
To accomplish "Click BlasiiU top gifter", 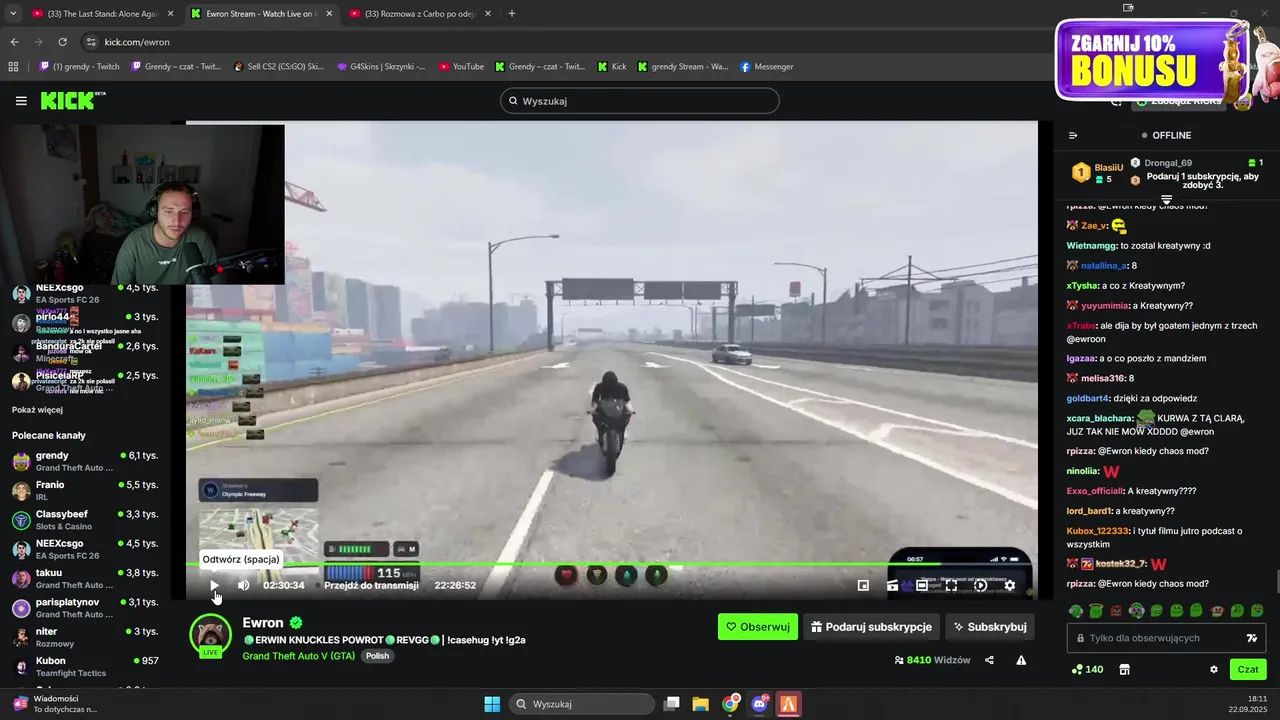I will coord(1098,173).
